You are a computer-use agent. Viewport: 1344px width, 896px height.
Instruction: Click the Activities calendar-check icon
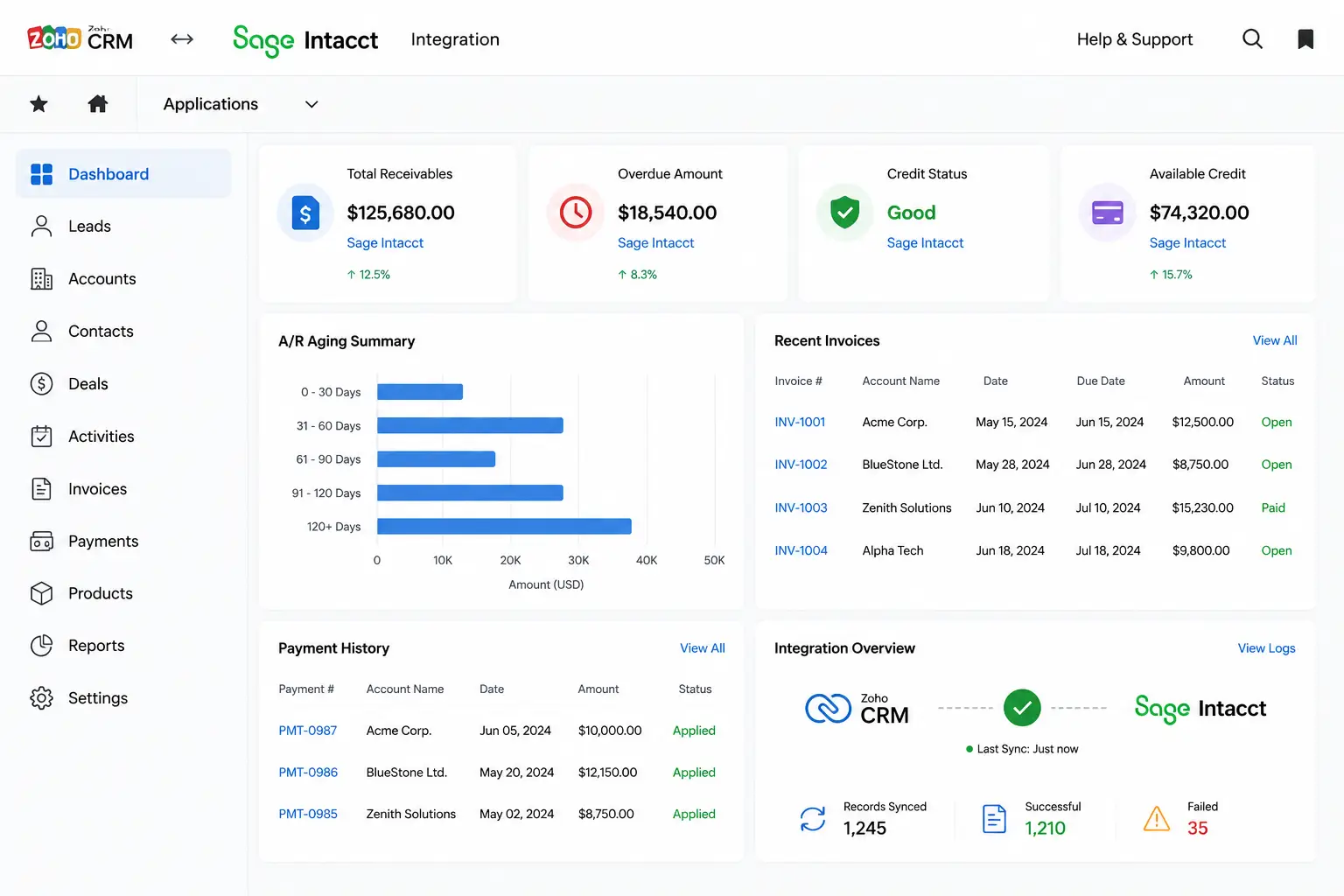tap(41, 437)
